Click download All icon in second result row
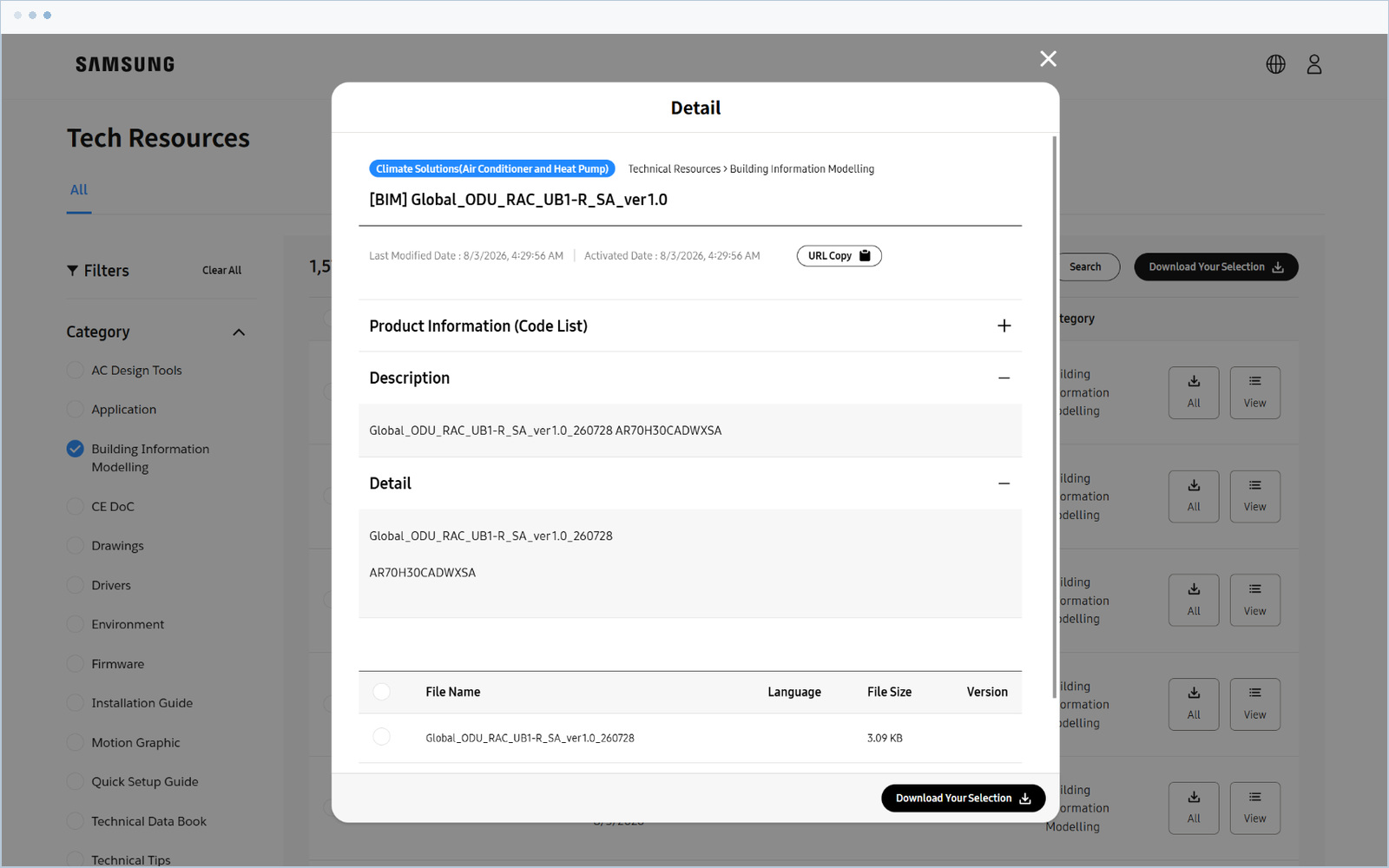This screenshot has height=868, width=1389. tap(1194, 496)
